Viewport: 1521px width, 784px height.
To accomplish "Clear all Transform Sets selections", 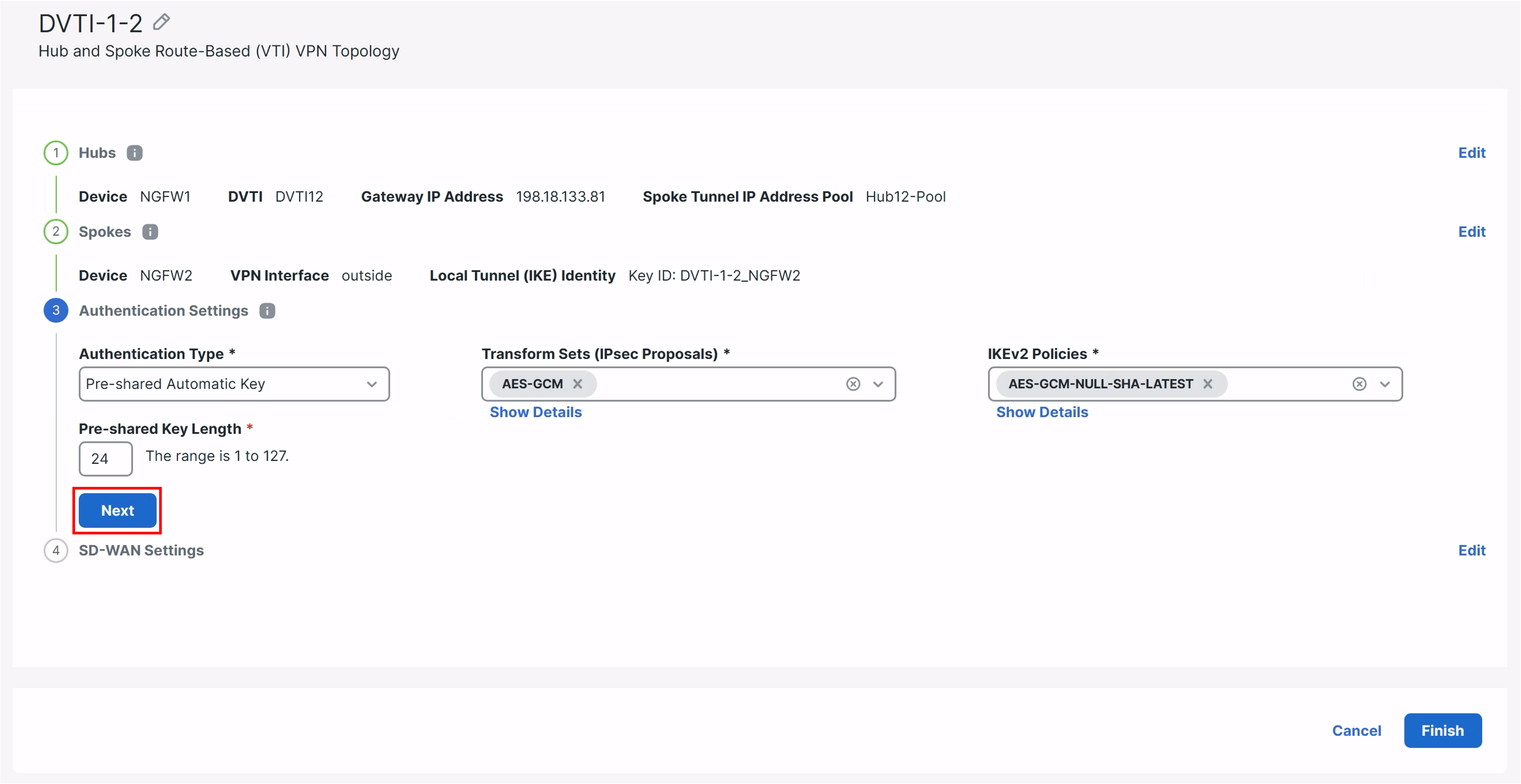I will (853, 384).
